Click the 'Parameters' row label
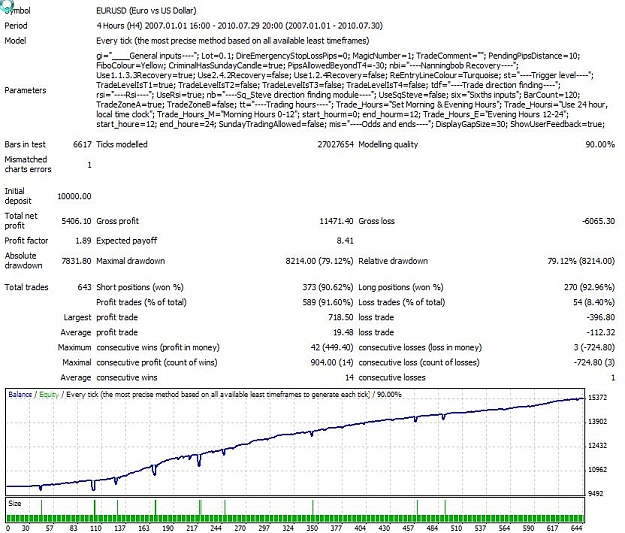Screen dimensions: 625x533 click(x=25, y=90)
